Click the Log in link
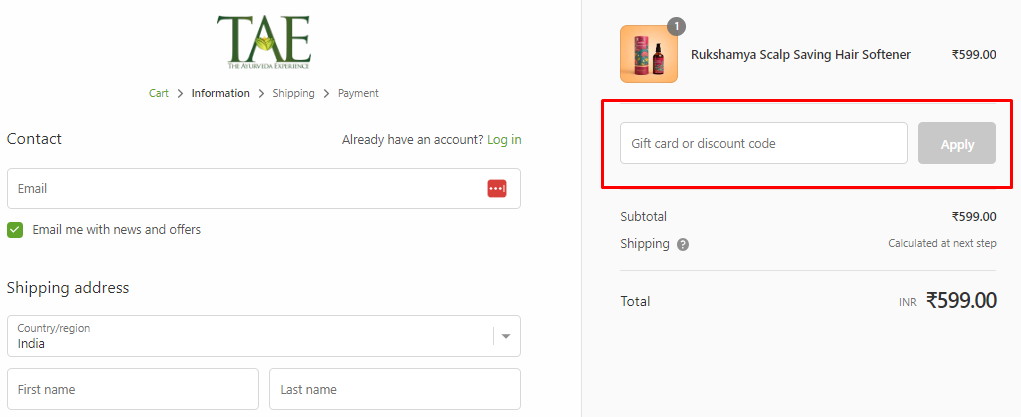 [504, 140]
